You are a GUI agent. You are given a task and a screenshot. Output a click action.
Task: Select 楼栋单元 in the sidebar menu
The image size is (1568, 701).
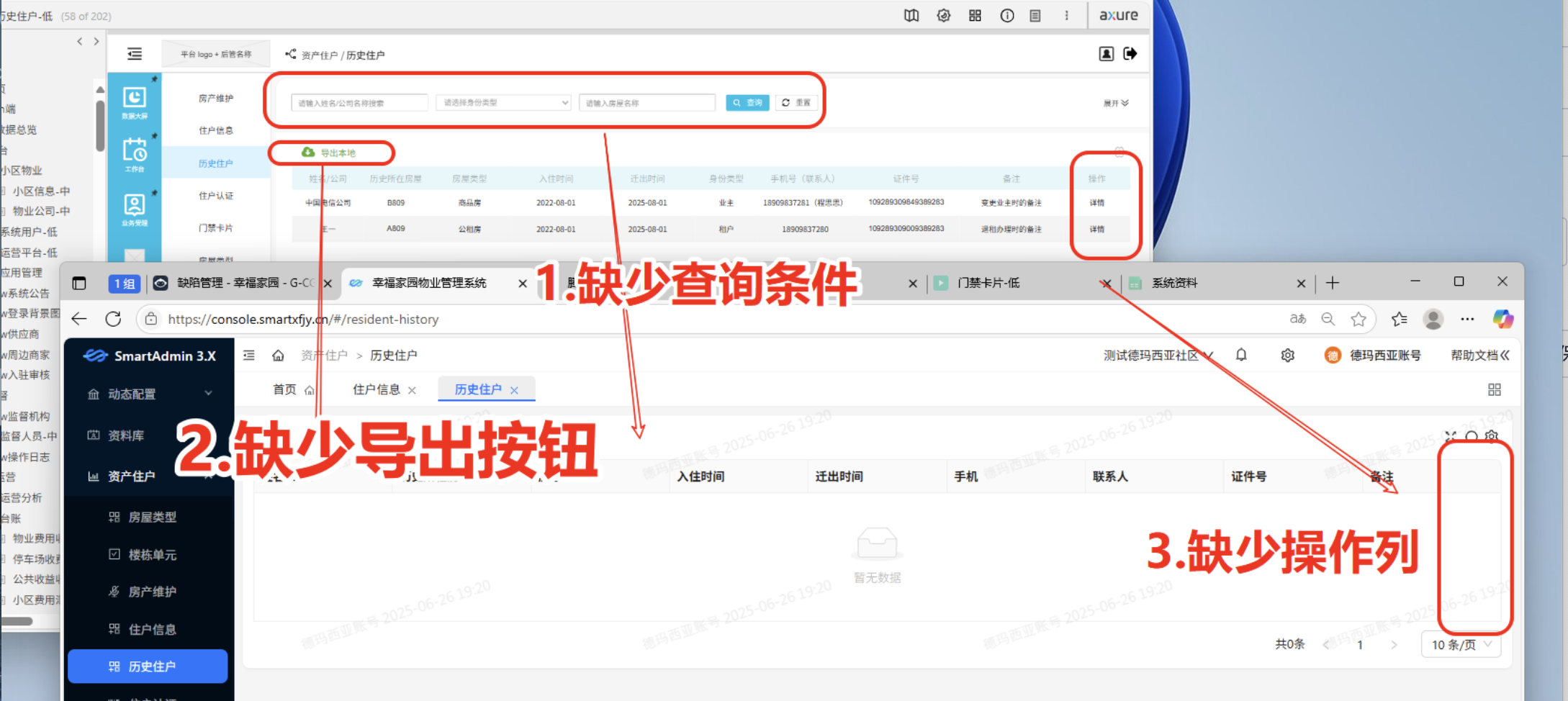[x=152, y=555]
